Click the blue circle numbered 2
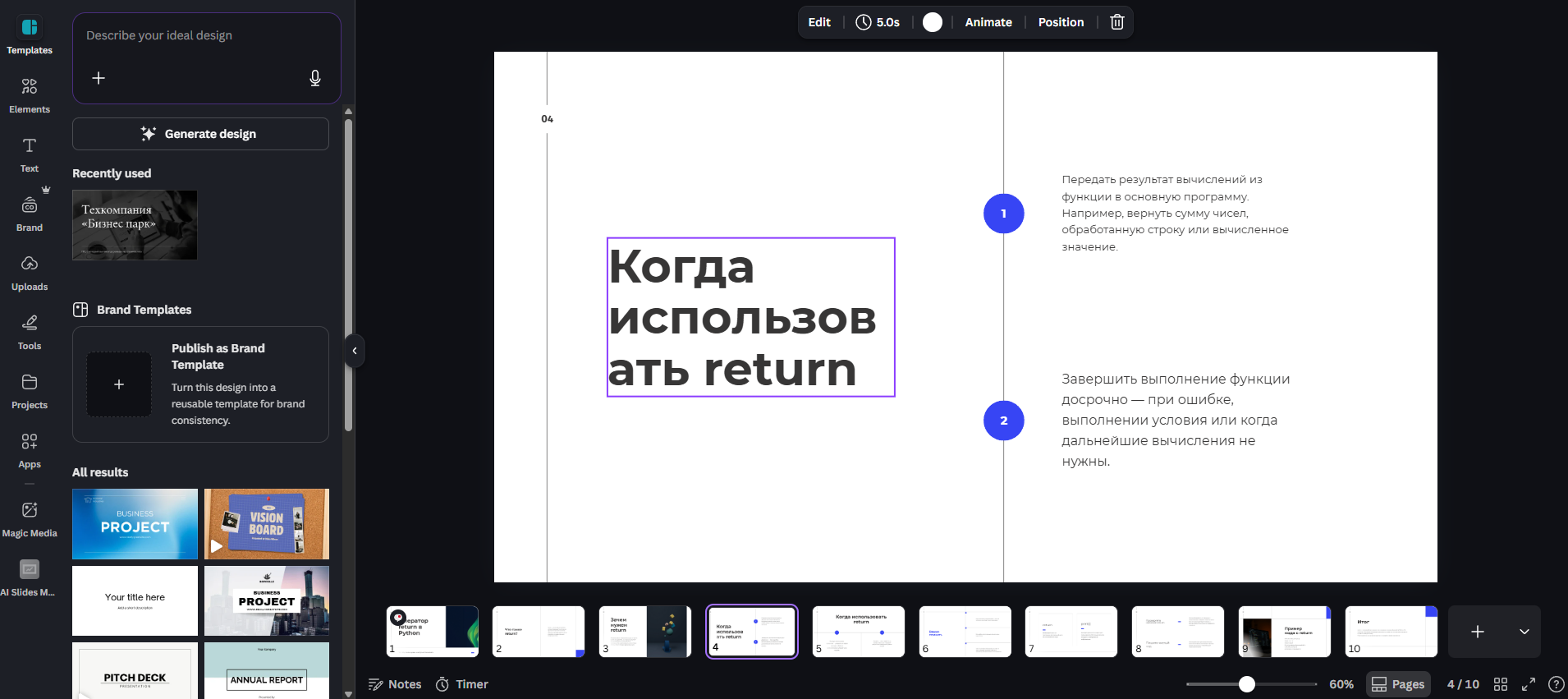The image size is (1568, 699). coord(1003,421)
